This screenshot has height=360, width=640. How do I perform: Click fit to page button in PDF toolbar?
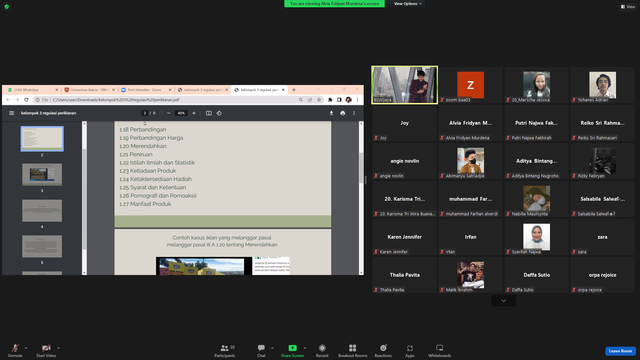[209, 113]
